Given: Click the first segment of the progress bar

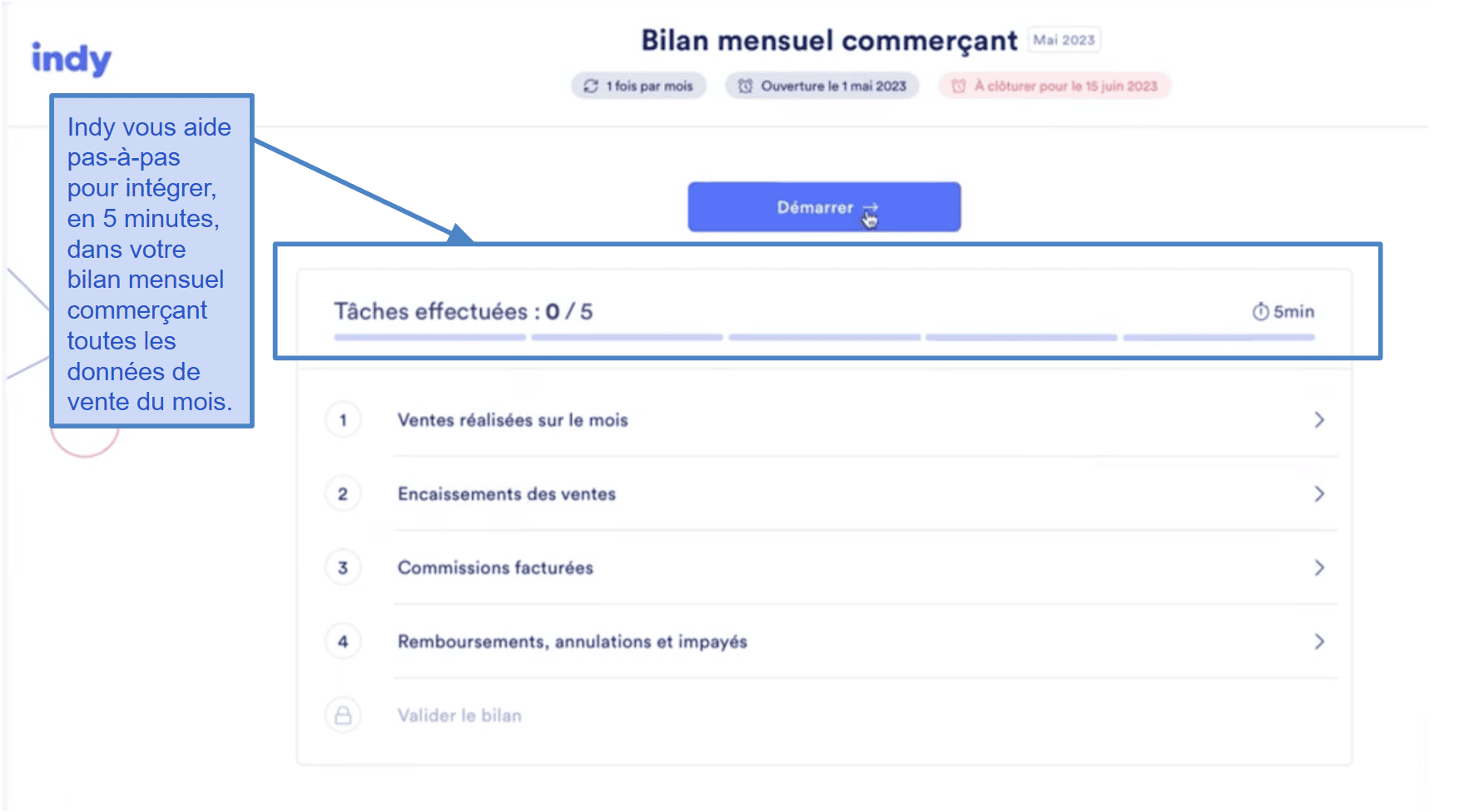Looking at the screenshot, I should (429, 337).
